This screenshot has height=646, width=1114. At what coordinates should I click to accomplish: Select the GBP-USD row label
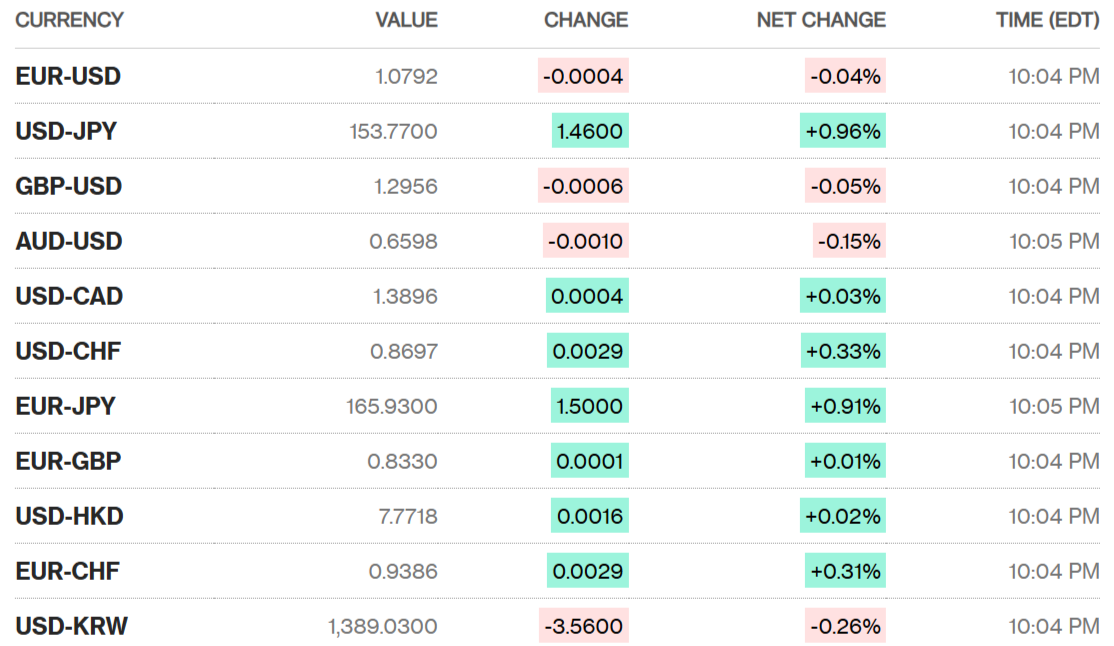tap(68, 186)
